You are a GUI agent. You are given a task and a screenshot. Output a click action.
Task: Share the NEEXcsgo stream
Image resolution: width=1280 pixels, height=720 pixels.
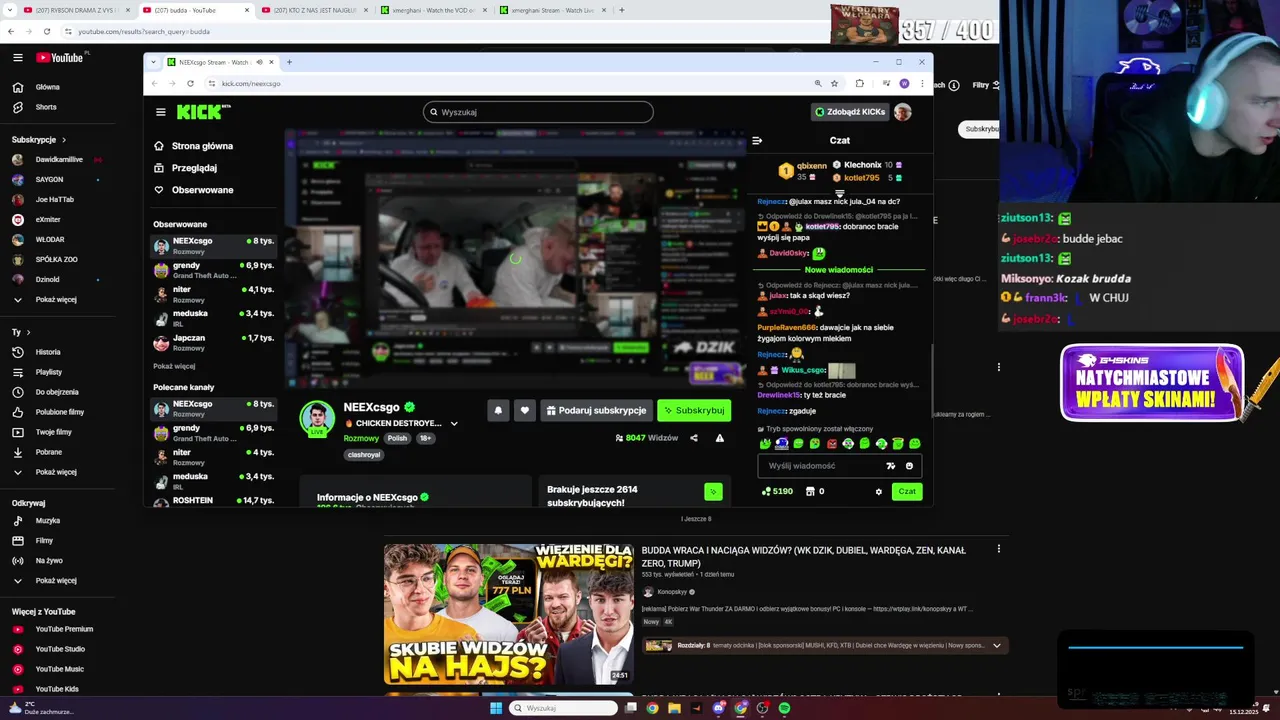tap(693, 438)
